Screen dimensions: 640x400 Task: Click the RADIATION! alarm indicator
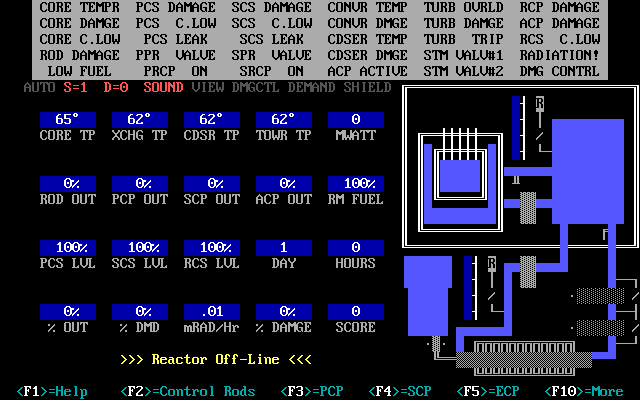[x=560, y=55]
